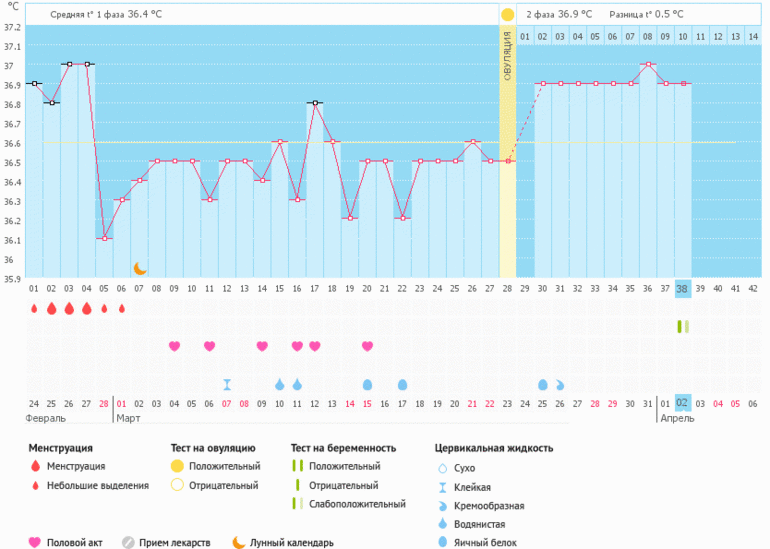Click the 'Прием лекарств' legend icon
Screen dimensions: 770x549
127,542
